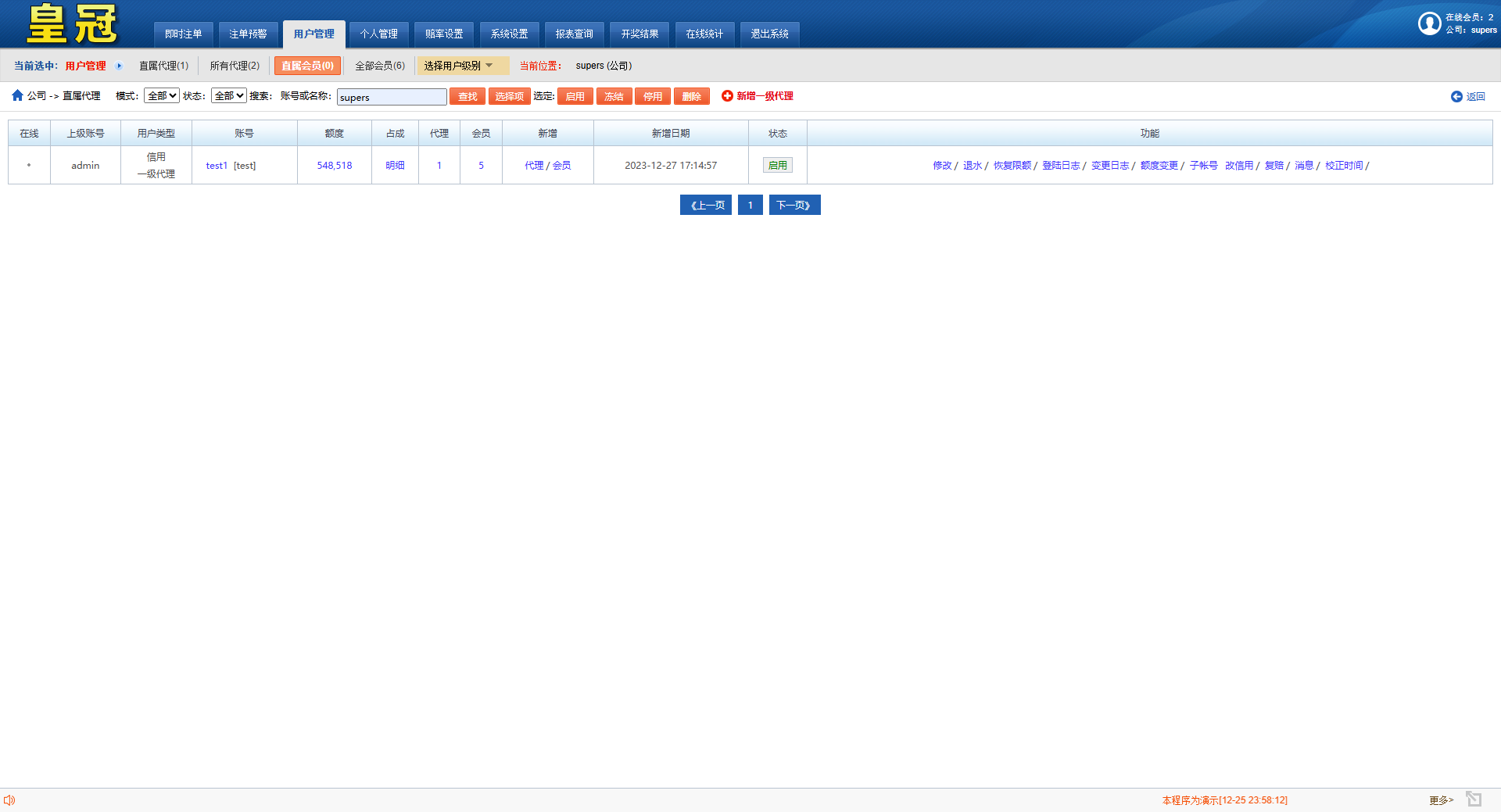Select the 全部会员(6) sub-tab
1501x812 pixels.
coord(380,66)
